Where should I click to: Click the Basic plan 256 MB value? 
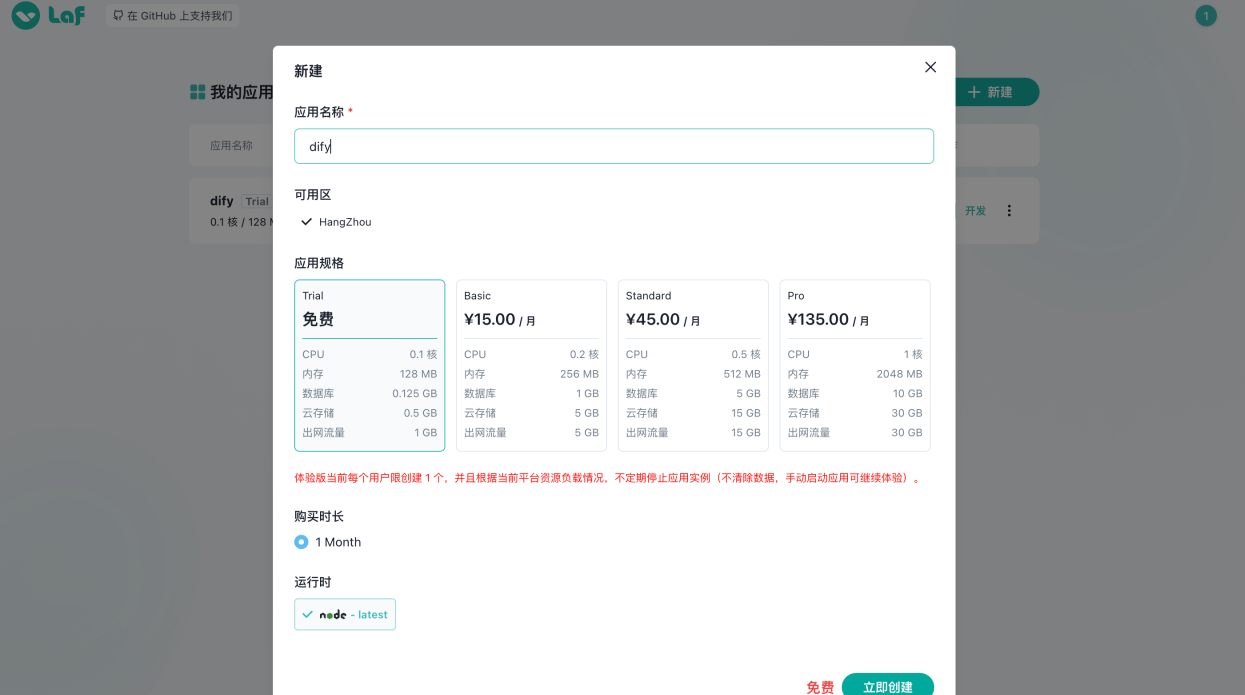pos(579,374)
